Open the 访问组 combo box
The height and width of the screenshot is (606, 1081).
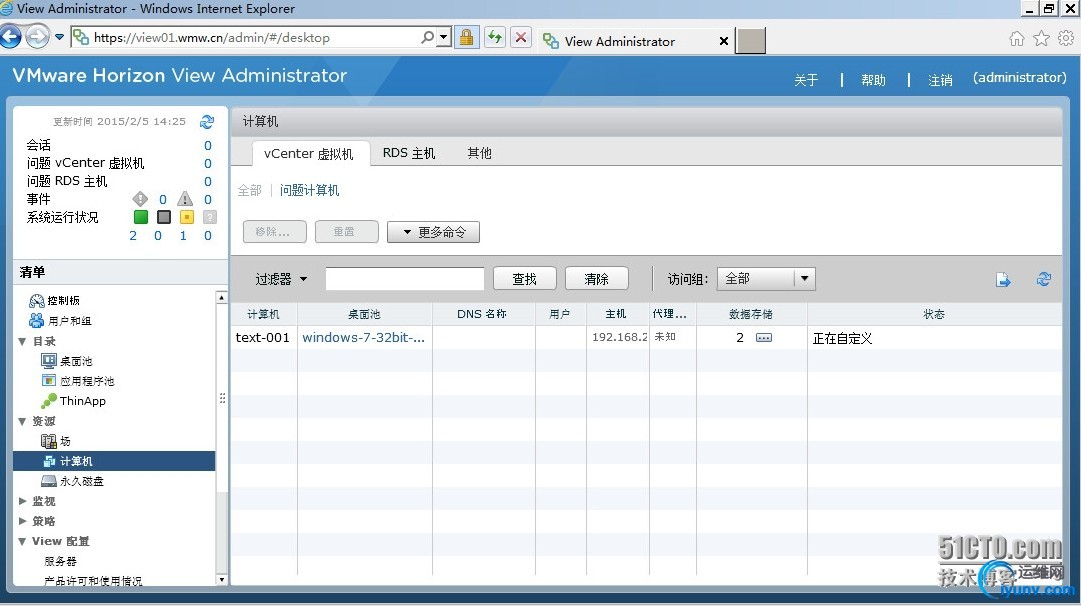pyautogui.click(x=767, y=279)
